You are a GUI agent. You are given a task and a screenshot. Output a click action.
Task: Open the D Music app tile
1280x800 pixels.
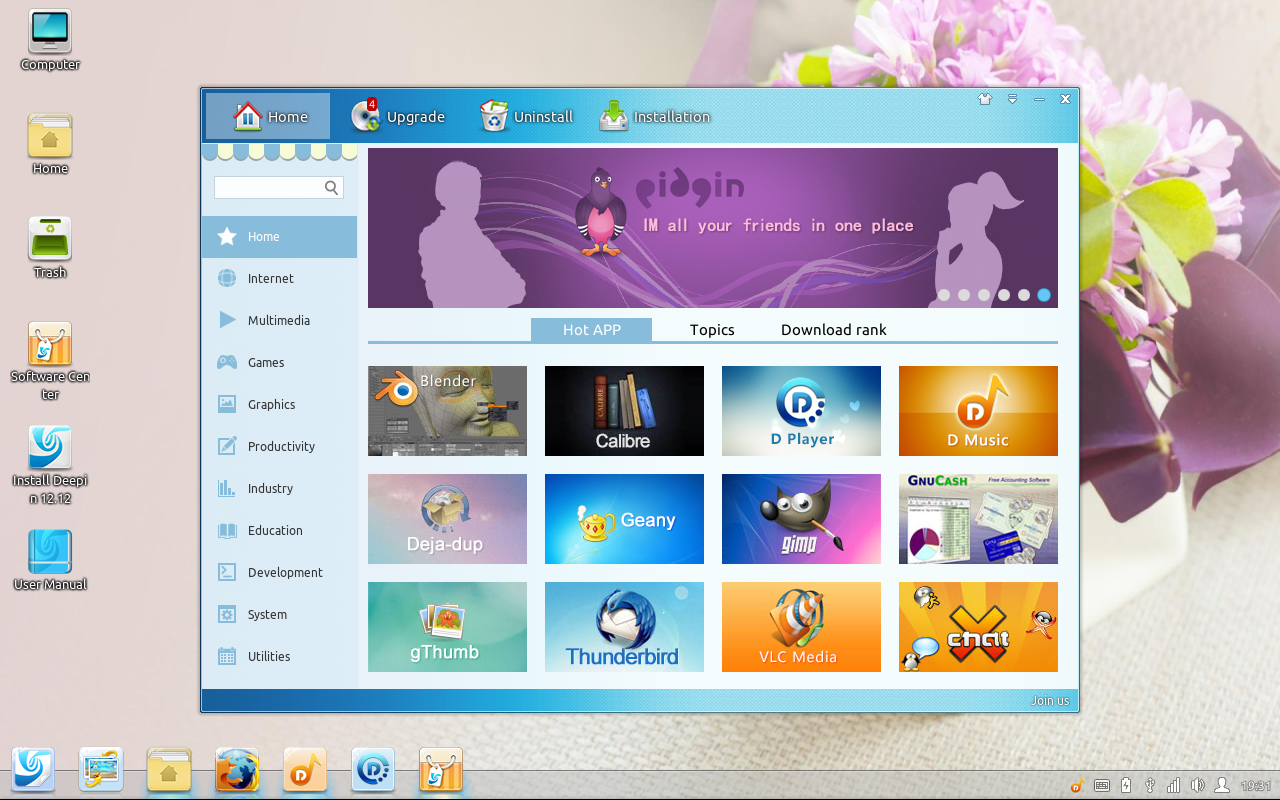(x=978, y=411)
